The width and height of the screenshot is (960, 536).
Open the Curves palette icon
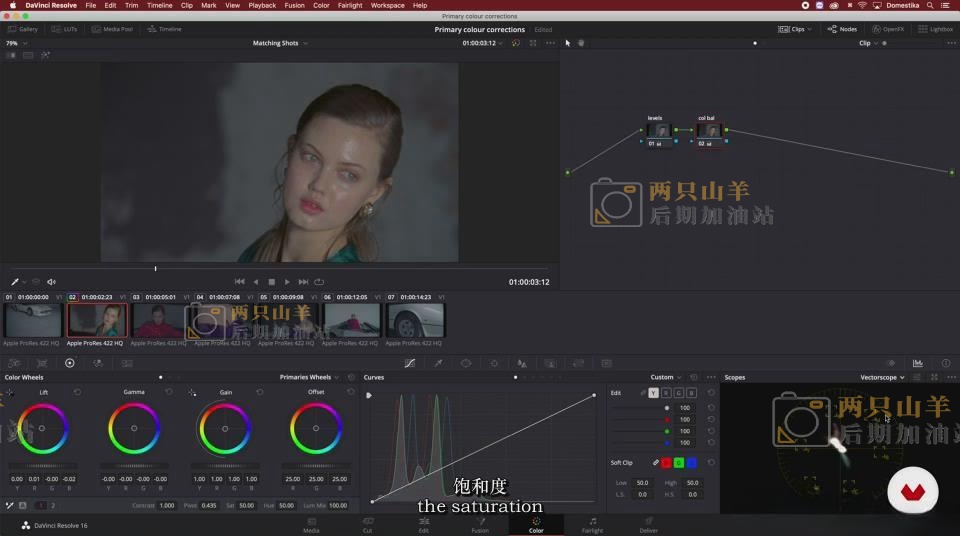[409, 363]
